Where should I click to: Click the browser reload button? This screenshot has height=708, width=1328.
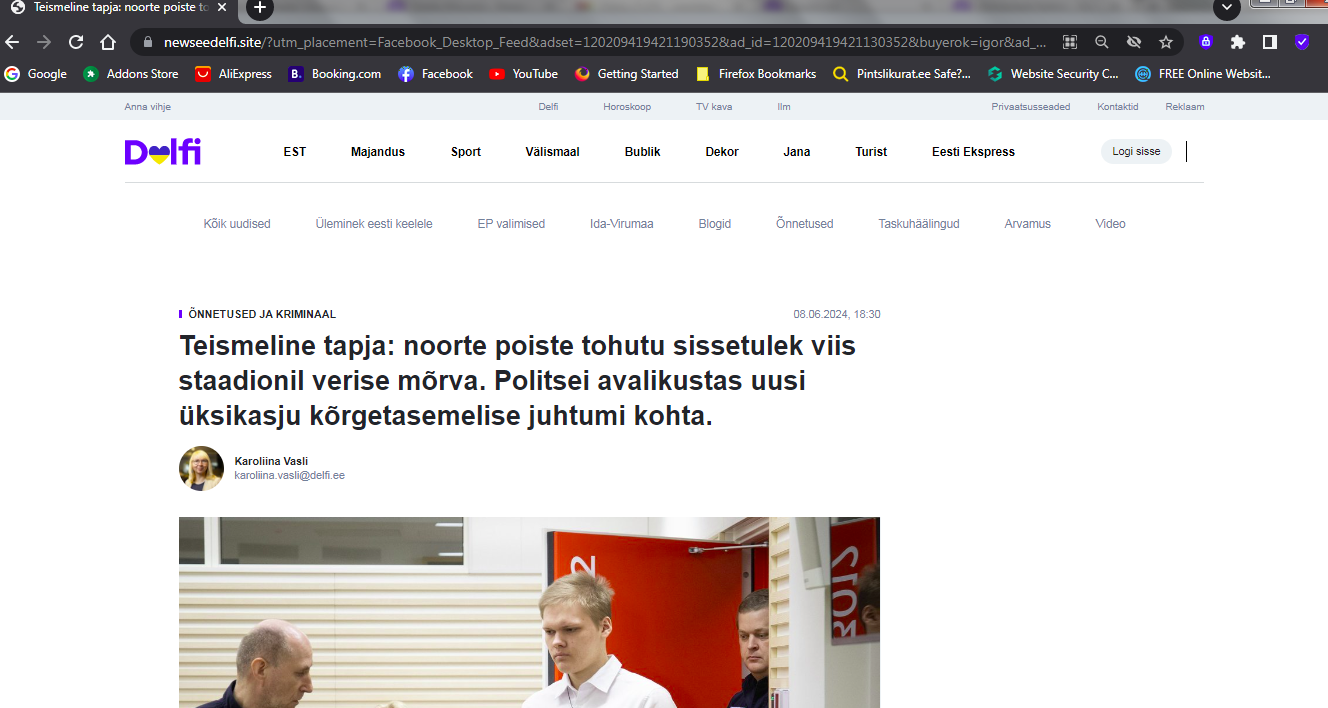[76, 42]
